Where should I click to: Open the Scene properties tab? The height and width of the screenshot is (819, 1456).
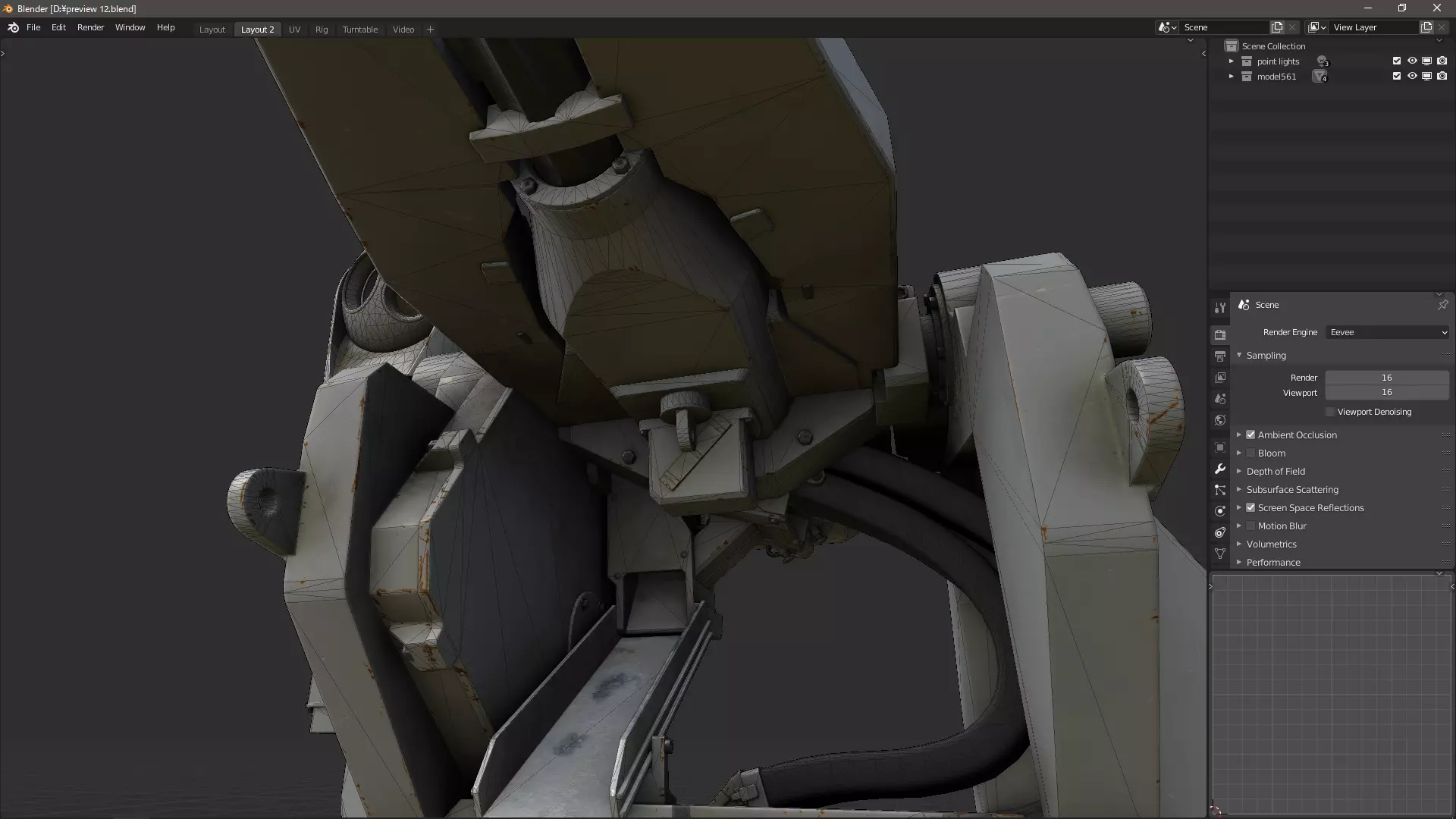pyautogui.click(x=1220, y=398)
